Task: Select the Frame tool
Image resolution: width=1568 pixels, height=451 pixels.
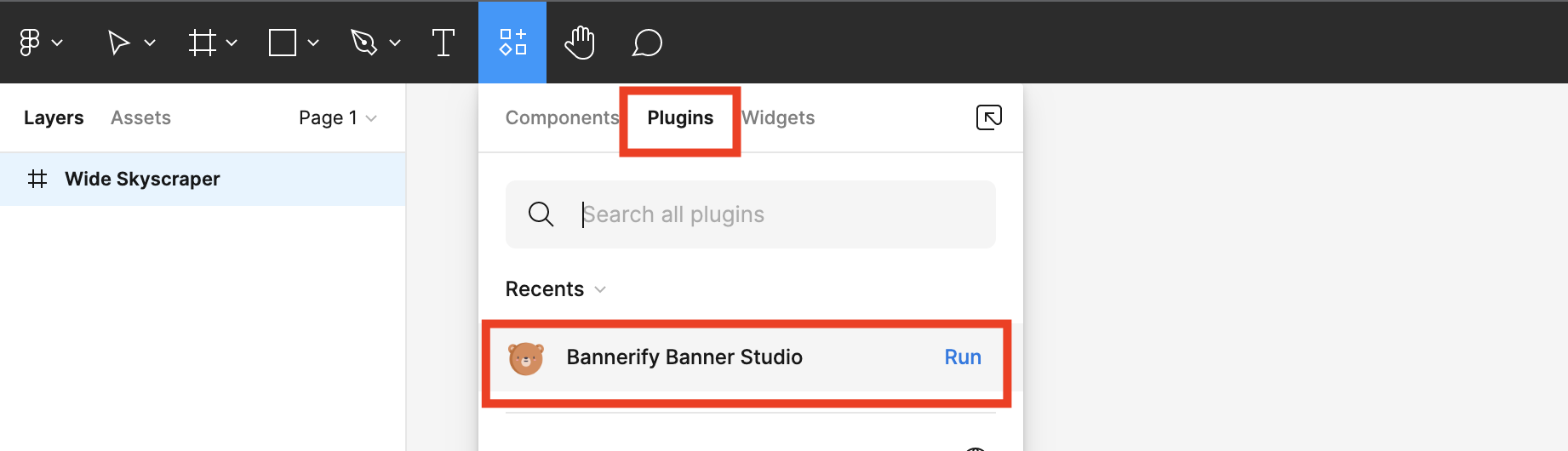Action: click(202, 43)
